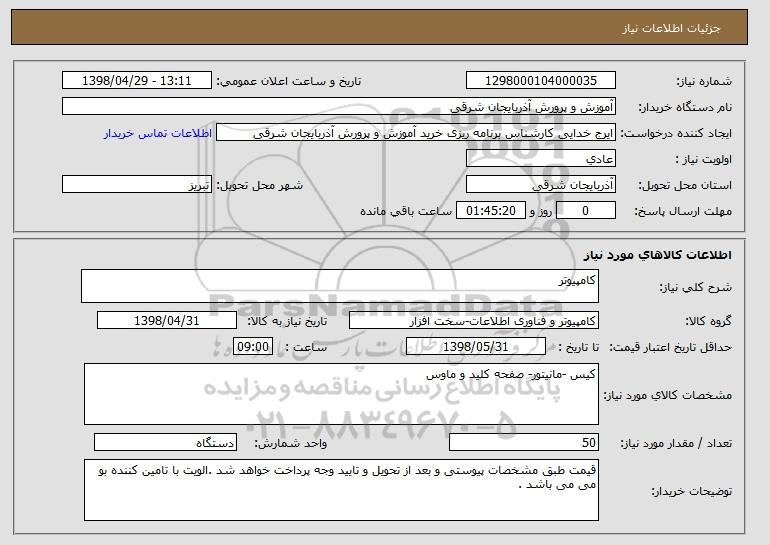This screenshot has height=545, width=770.
Task: Click the request creator field ایرج خدایی
Action: 416,133
